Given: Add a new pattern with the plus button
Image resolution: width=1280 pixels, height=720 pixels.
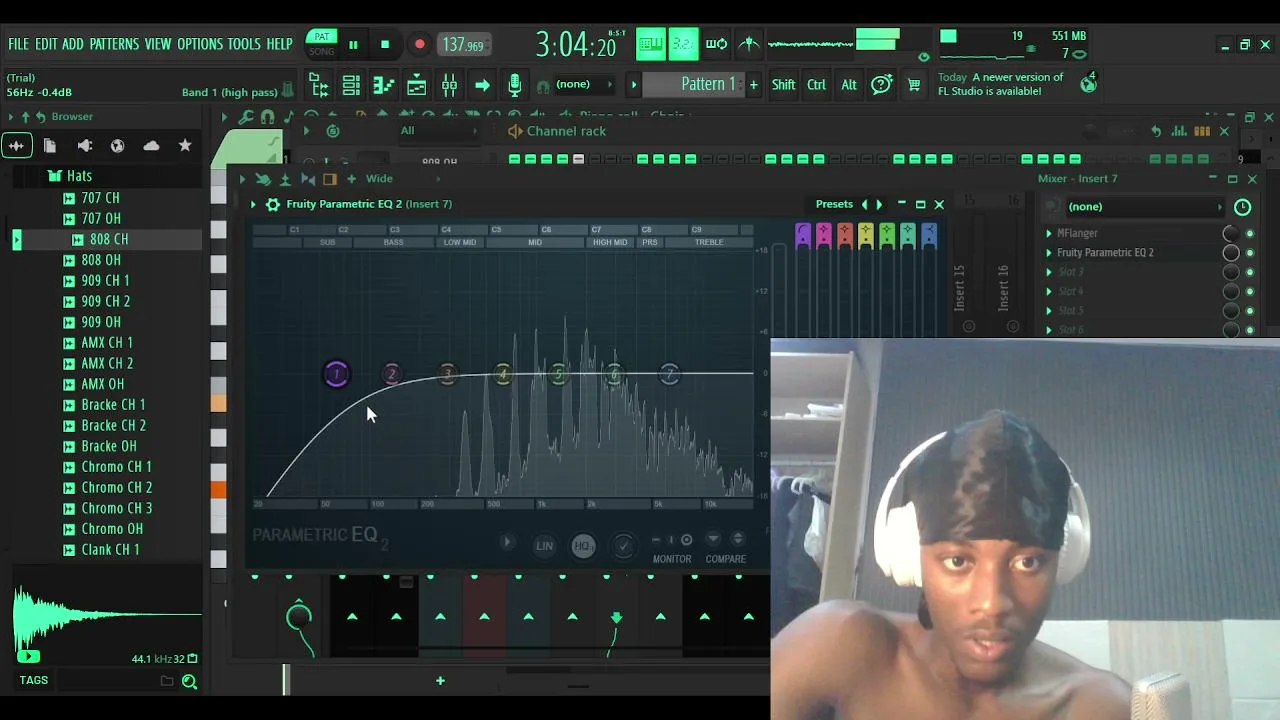Looking at the screenshot, I should [x=754, y=85].
